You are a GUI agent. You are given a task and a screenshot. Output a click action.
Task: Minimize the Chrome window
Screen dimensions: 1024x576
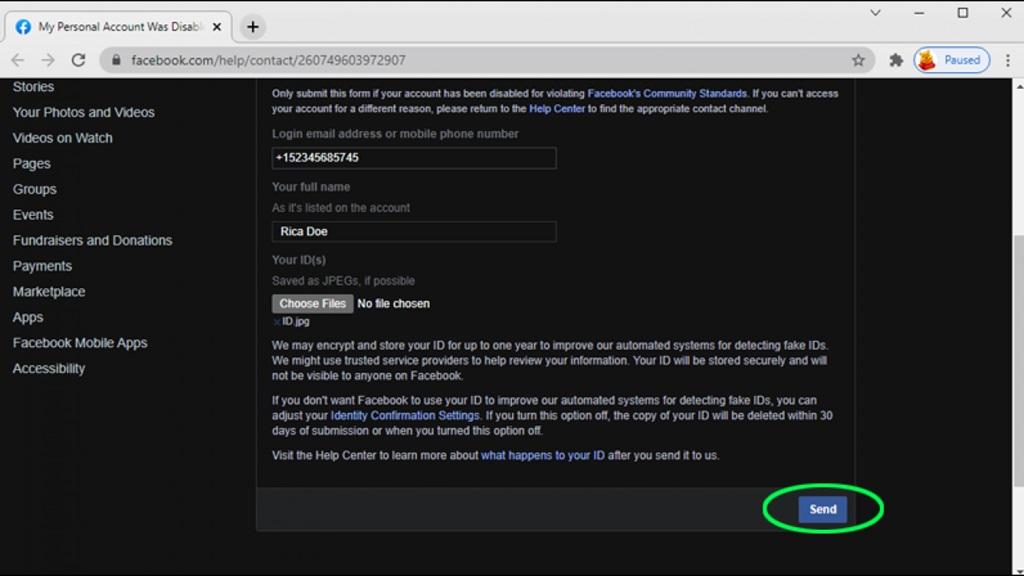919,12
